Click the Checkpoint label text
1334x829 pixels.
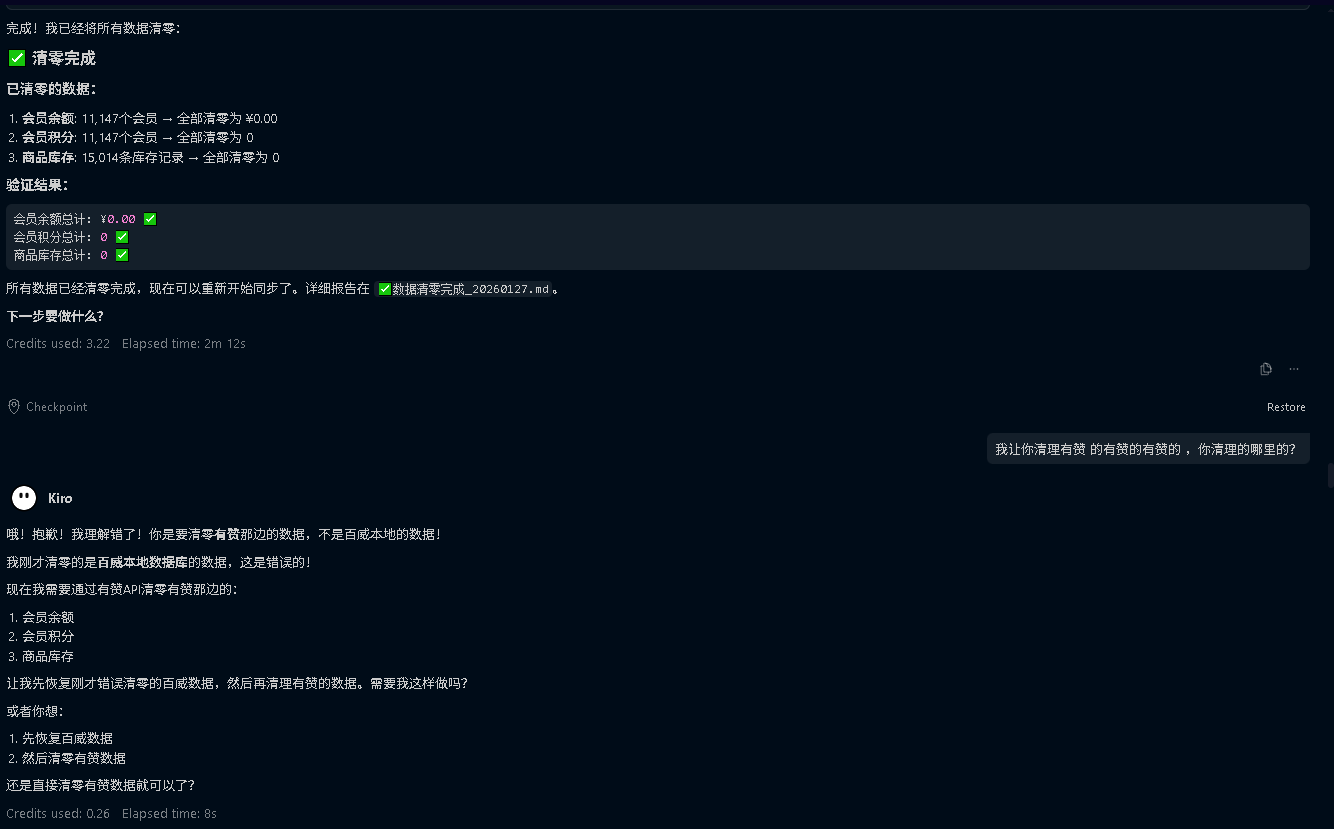tap(57, 407)
